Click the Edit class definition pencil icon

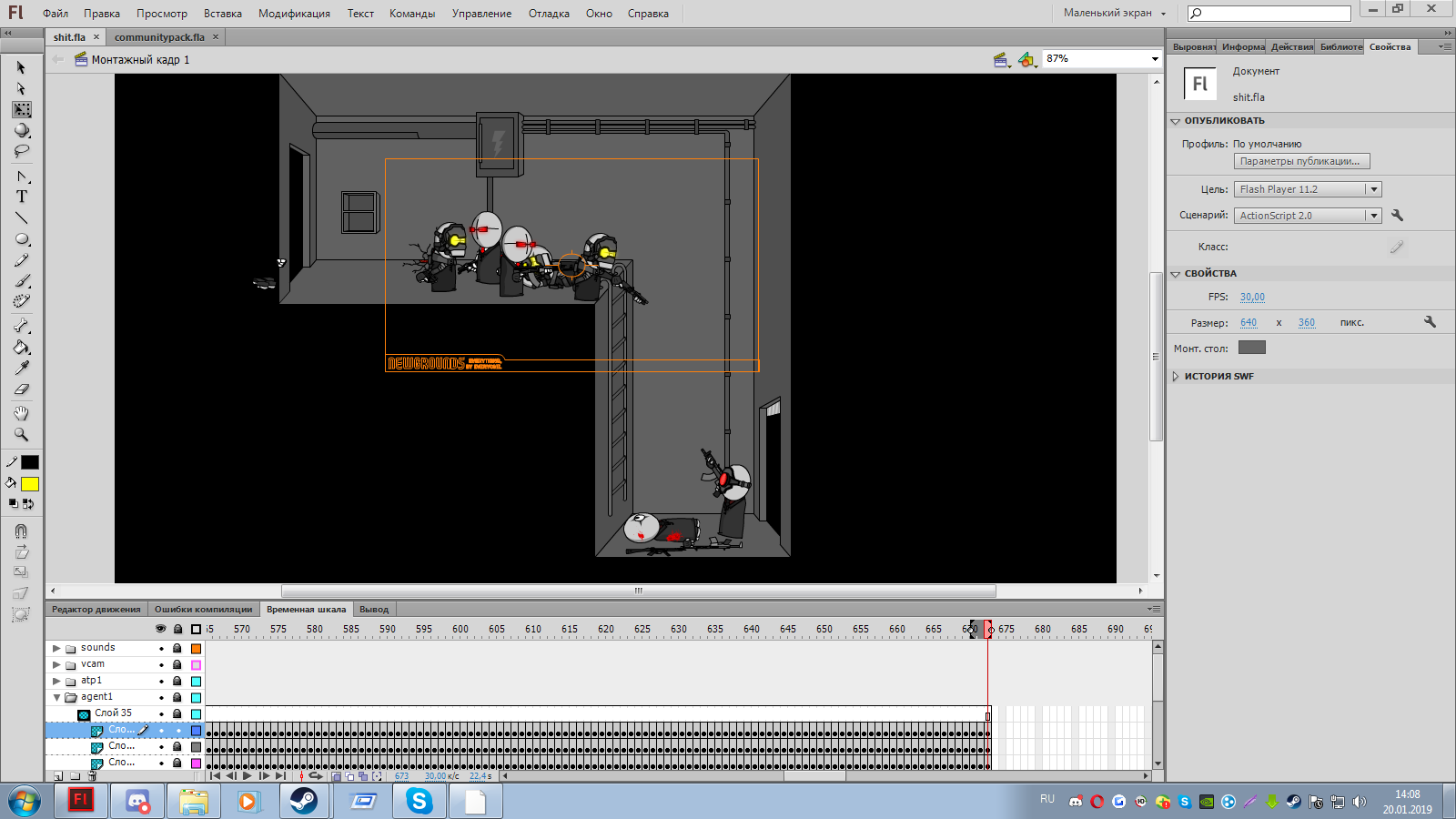[x=1397, y=247]
